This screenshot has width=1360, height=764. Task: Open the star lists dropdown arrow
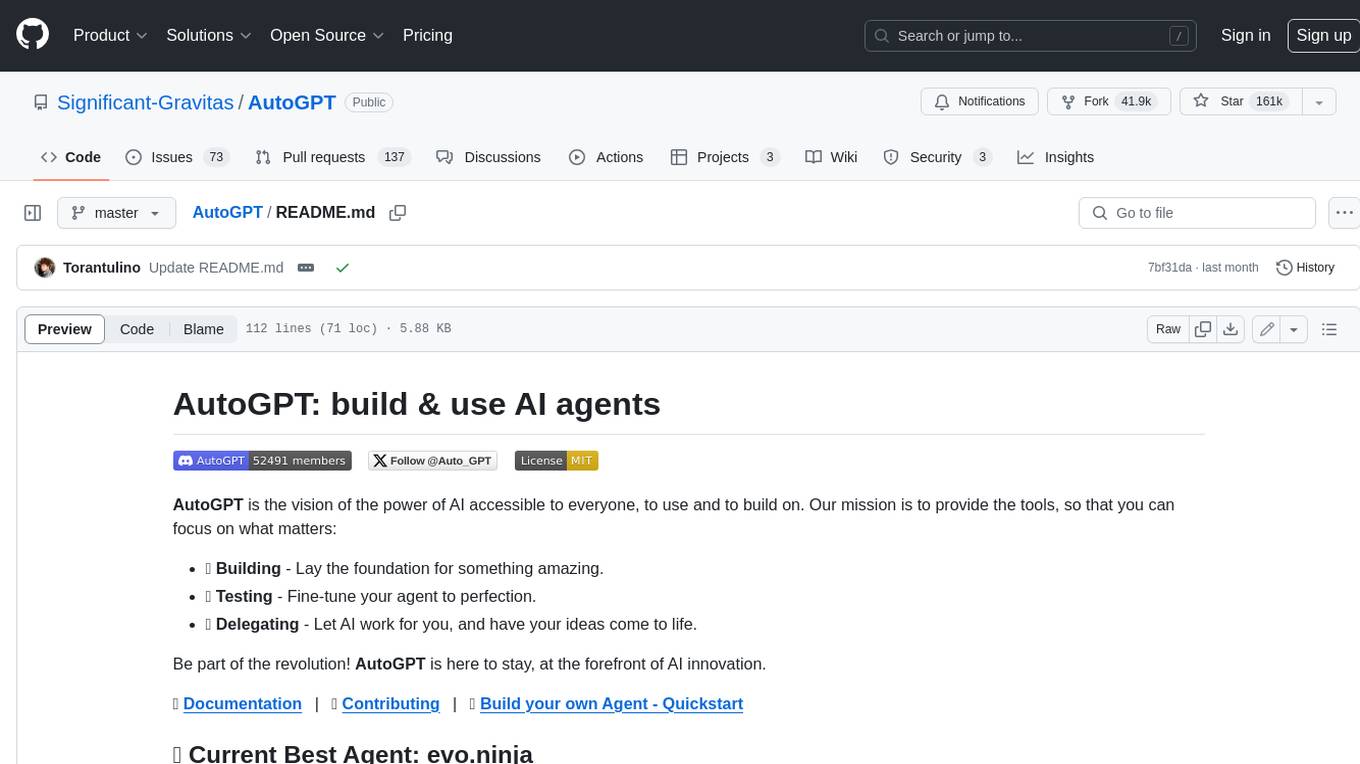pos(1319,102)
